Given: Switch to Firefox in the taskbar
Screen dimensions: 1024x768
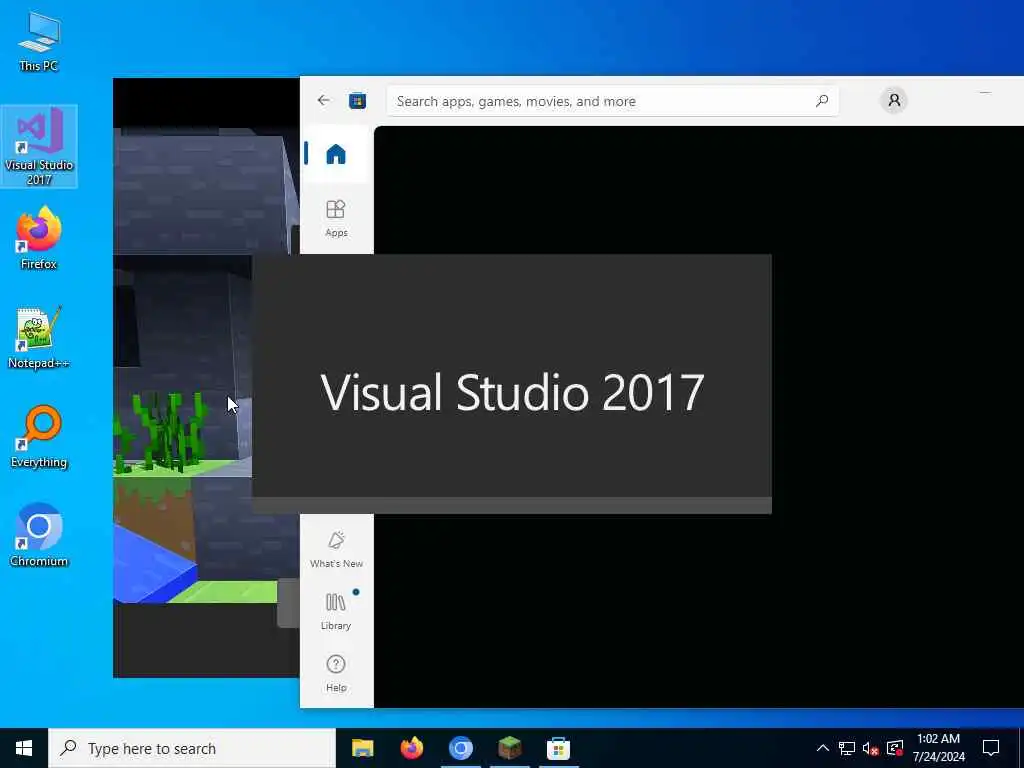Looking at the screenshot, I should pyautogui.click(x=411, y=748).
